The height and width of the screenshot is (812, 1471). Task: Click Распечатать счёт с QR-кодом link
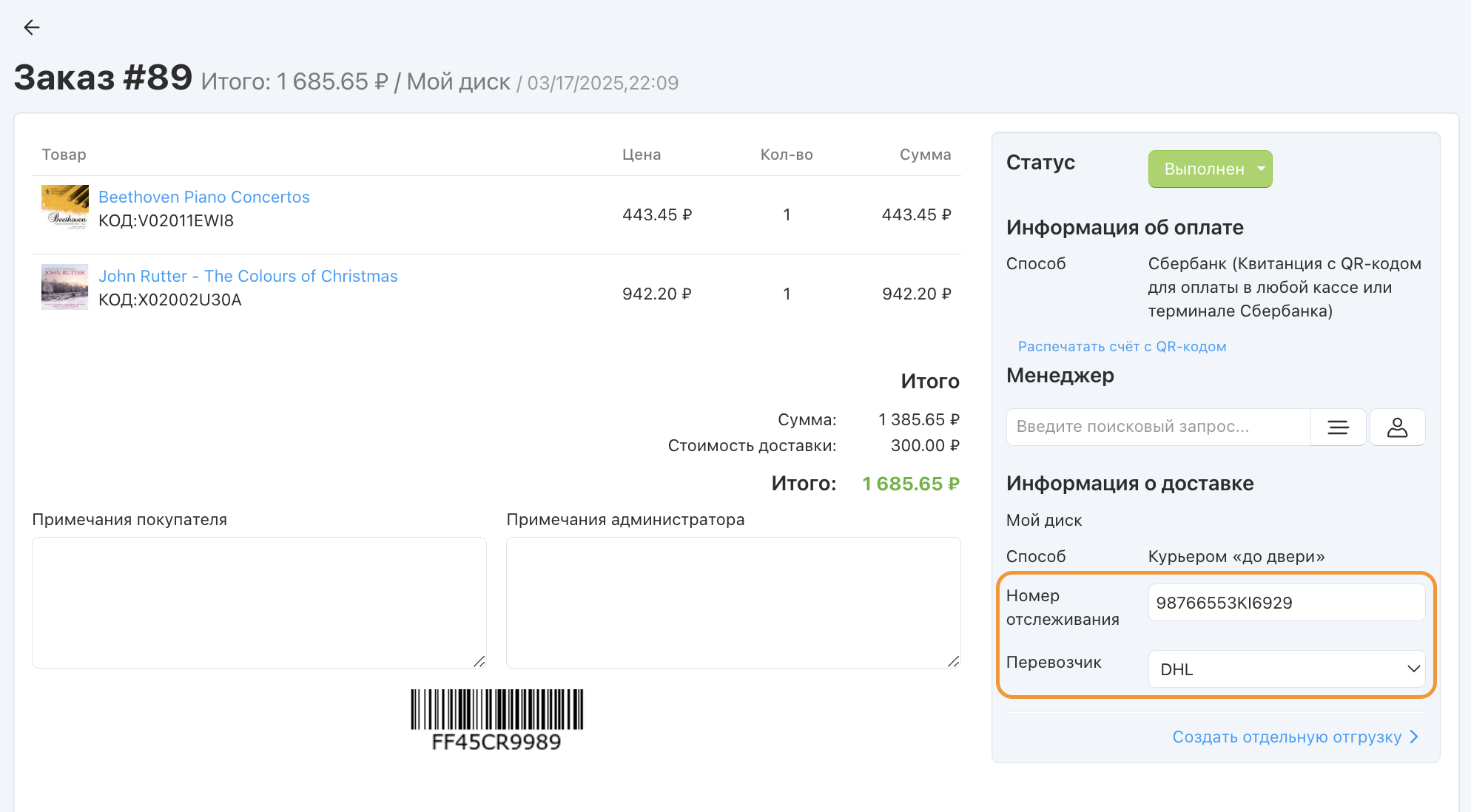(1122, 347)
